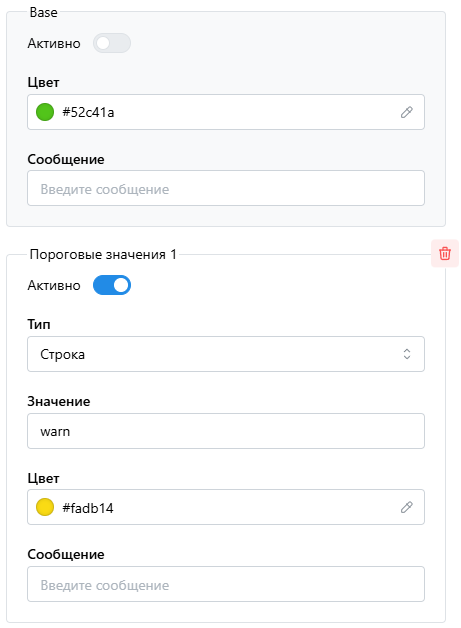Enable the Активно switch in Base section
461x628 pixels.
(x=112, y=43)
